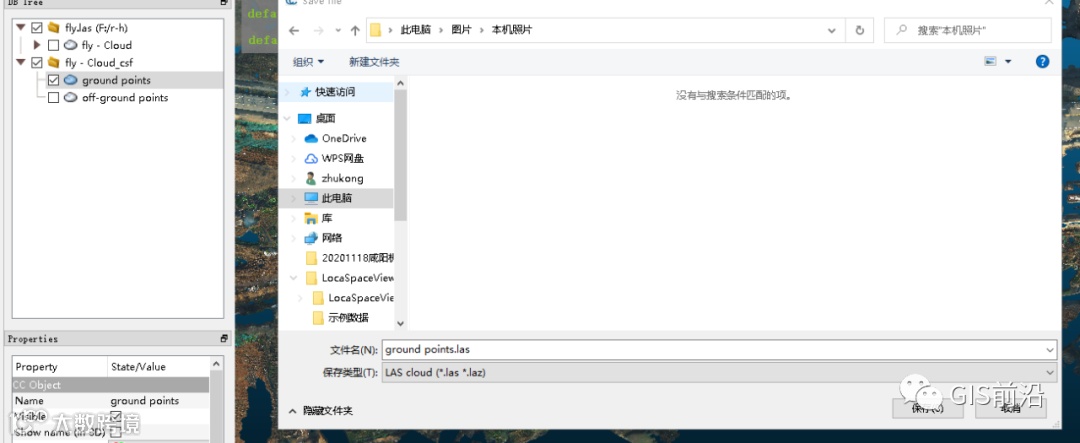This screenshot has width=1080, height=443.
Task: Open view options dropdown arrow
Action: pos(1008,61)
